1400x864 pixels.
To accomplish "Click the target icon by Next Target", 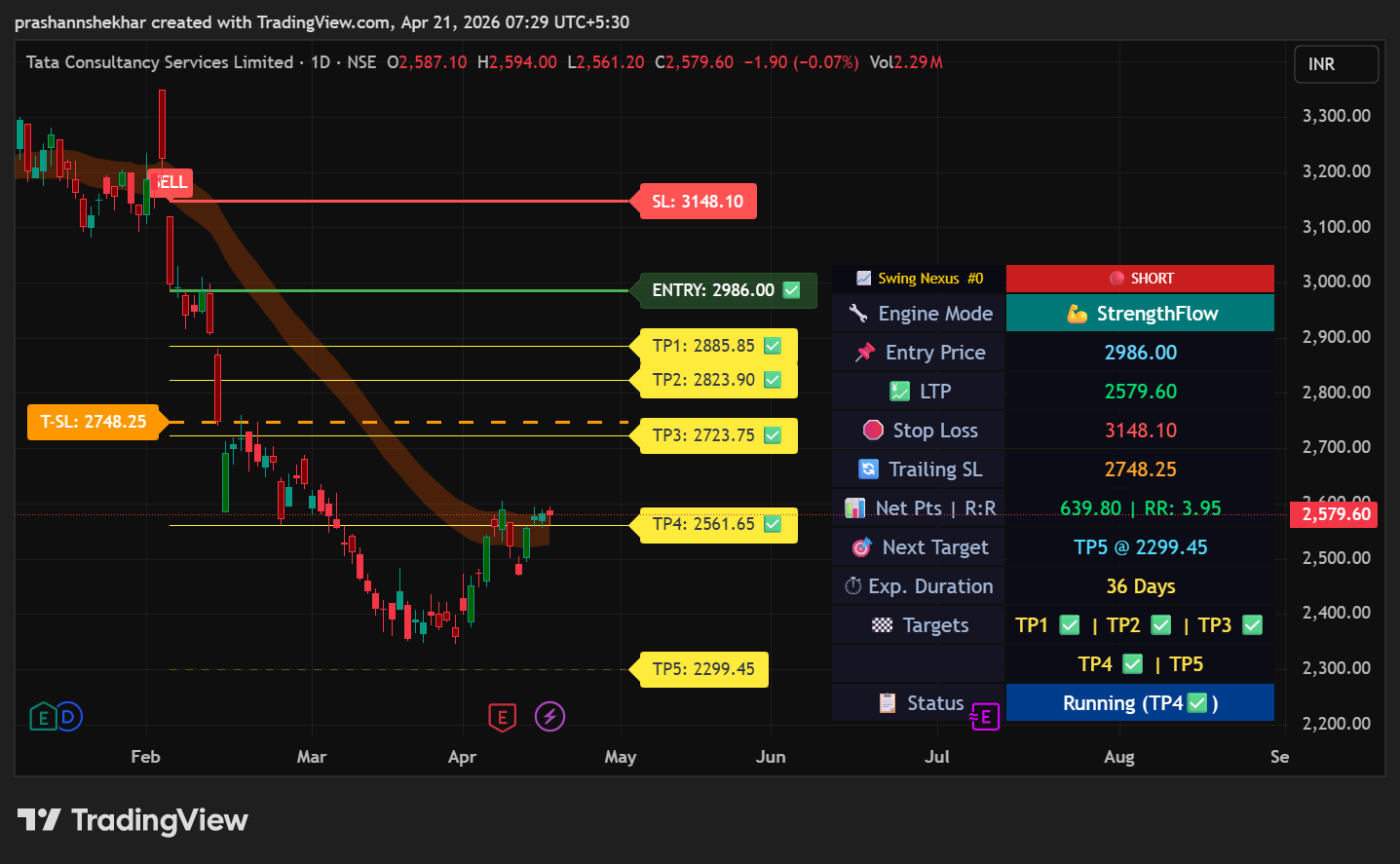I will point(861,547).
